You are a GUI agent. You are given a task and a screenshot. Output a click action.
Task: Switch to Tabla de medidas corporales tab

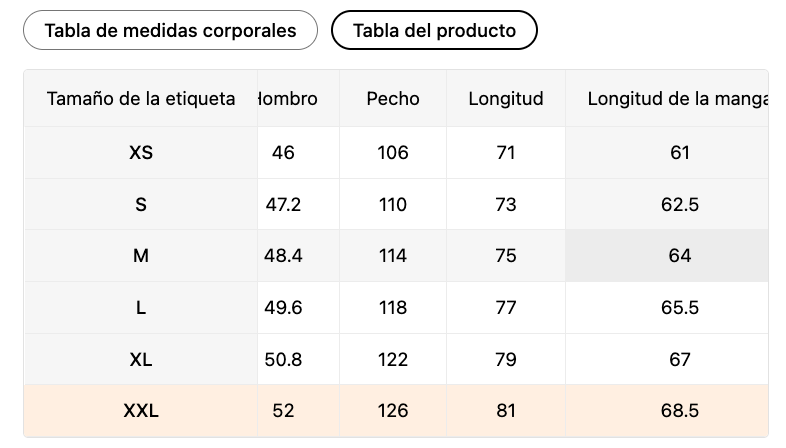[x=170, y=30]
